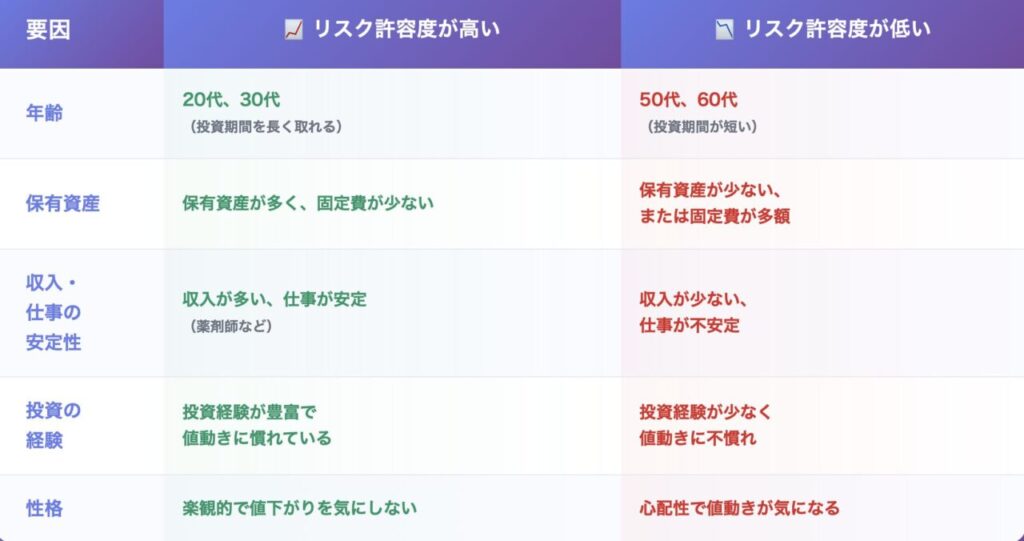The height and width of the screenshot is (541, 1024).
Task: Click the text 収入が少ない、仕事が不安定
Action: click(693, 312)
